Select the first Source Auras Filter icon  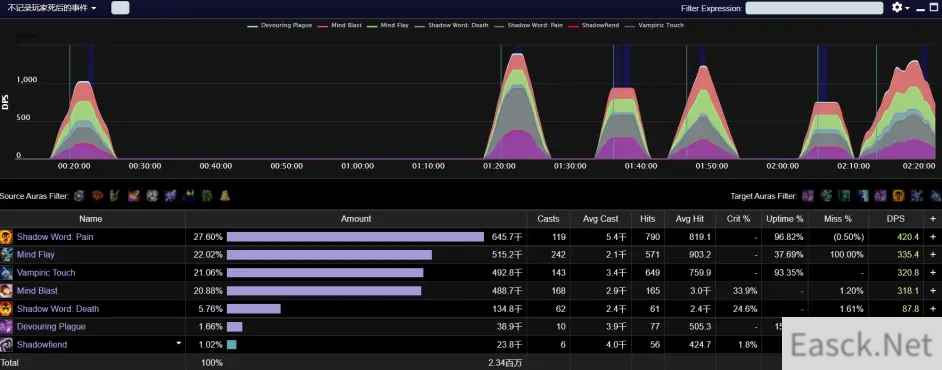click(79, 196)
